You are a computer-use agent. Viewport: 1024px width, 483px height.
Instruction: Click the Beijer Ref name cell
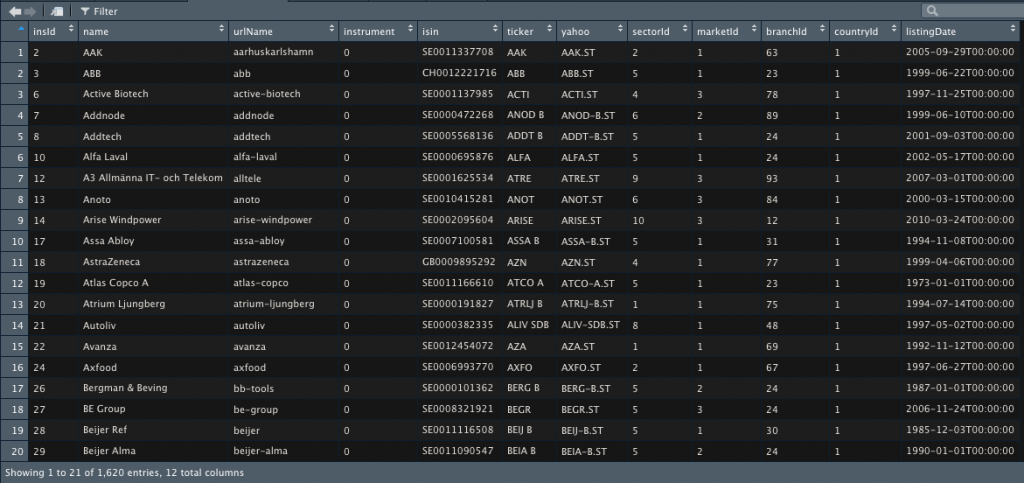153,430
